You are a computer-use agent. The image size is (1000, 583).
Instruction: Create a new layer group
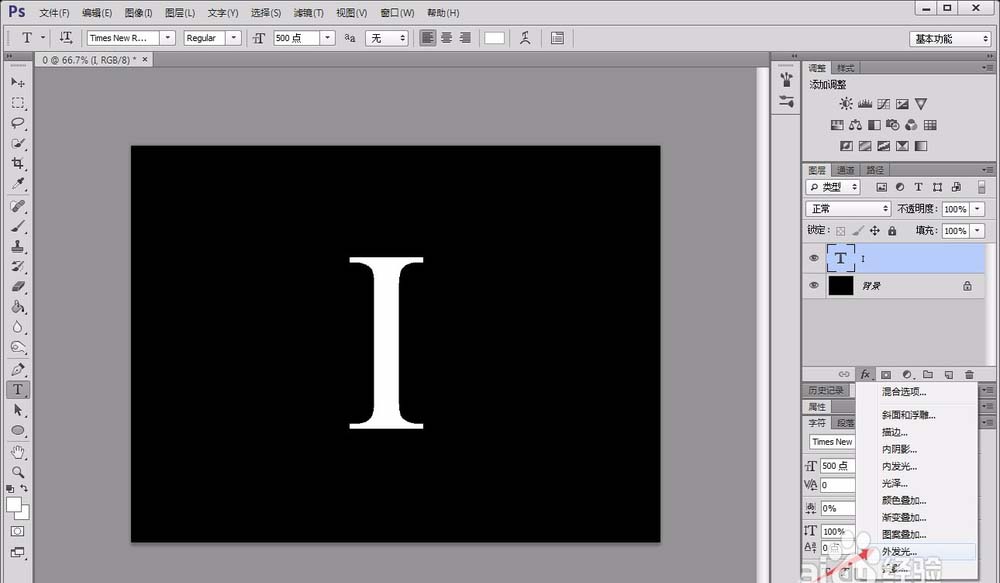coord(928,374)
